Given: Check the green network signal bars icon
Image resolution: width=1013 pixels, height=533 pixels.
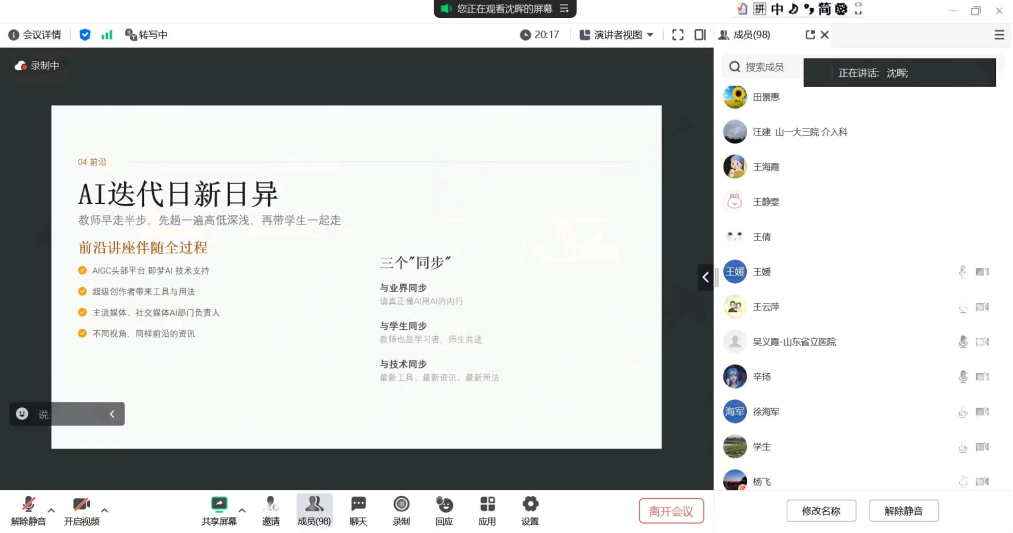Looking at the screenshot, I should [x=107, y=35].
